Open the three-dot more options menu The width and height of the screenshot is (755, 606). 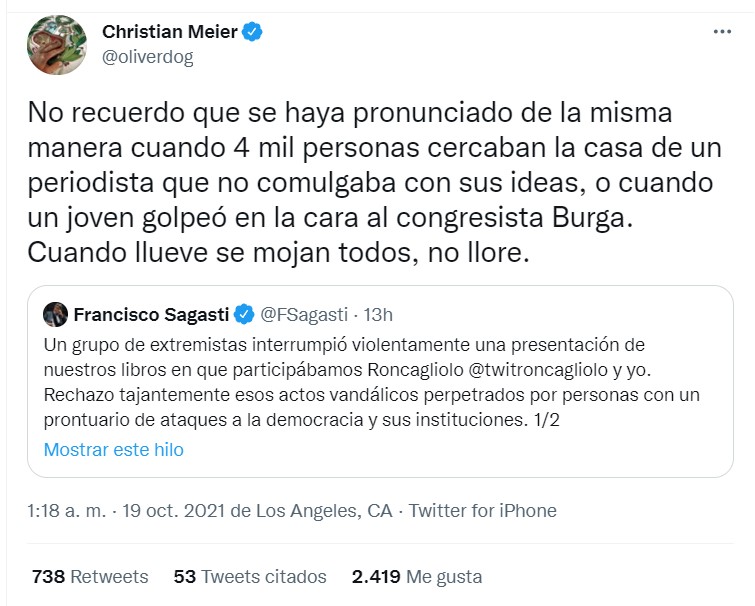click(721, 32)
